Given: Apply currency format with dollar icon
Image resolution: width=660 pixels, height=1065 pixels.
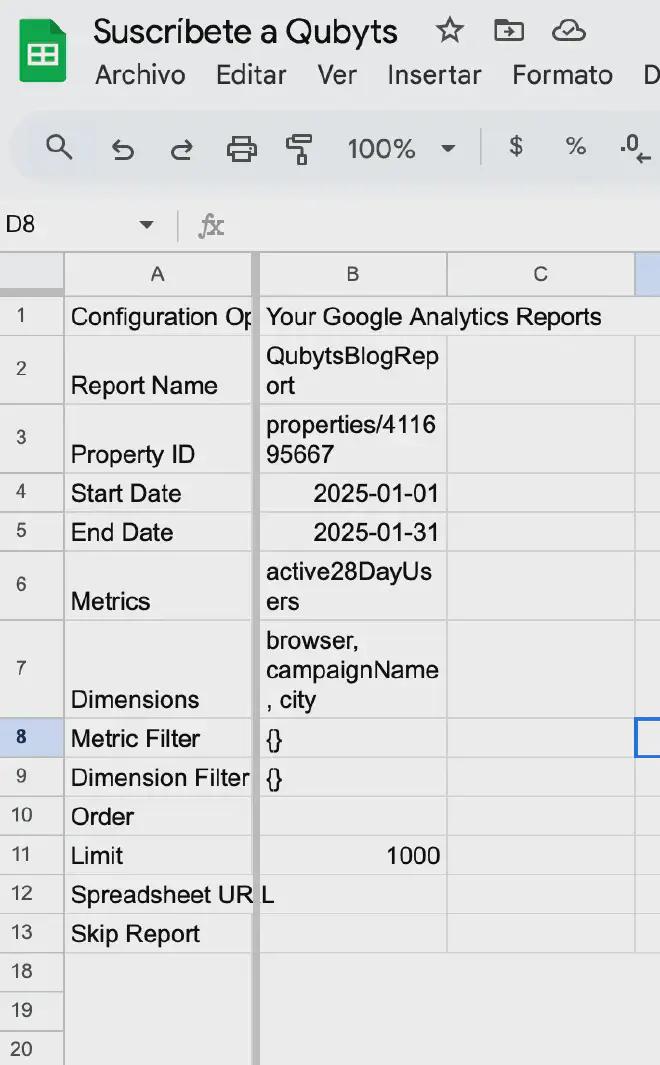Looking at the screenshot, I should pos(516,146).
